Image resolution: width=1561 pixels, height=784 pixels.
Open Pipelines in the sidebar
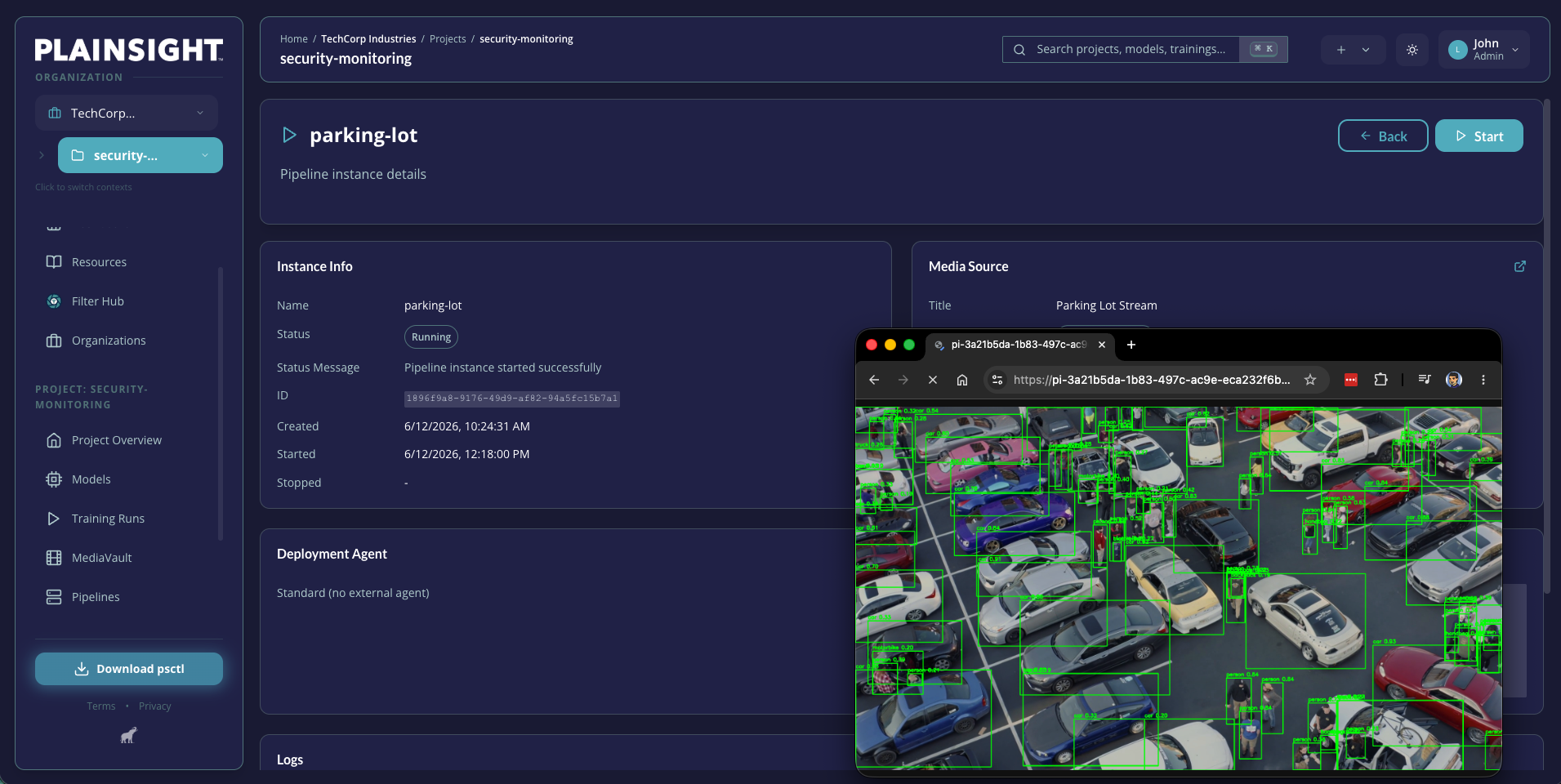(x=96, y=597)
